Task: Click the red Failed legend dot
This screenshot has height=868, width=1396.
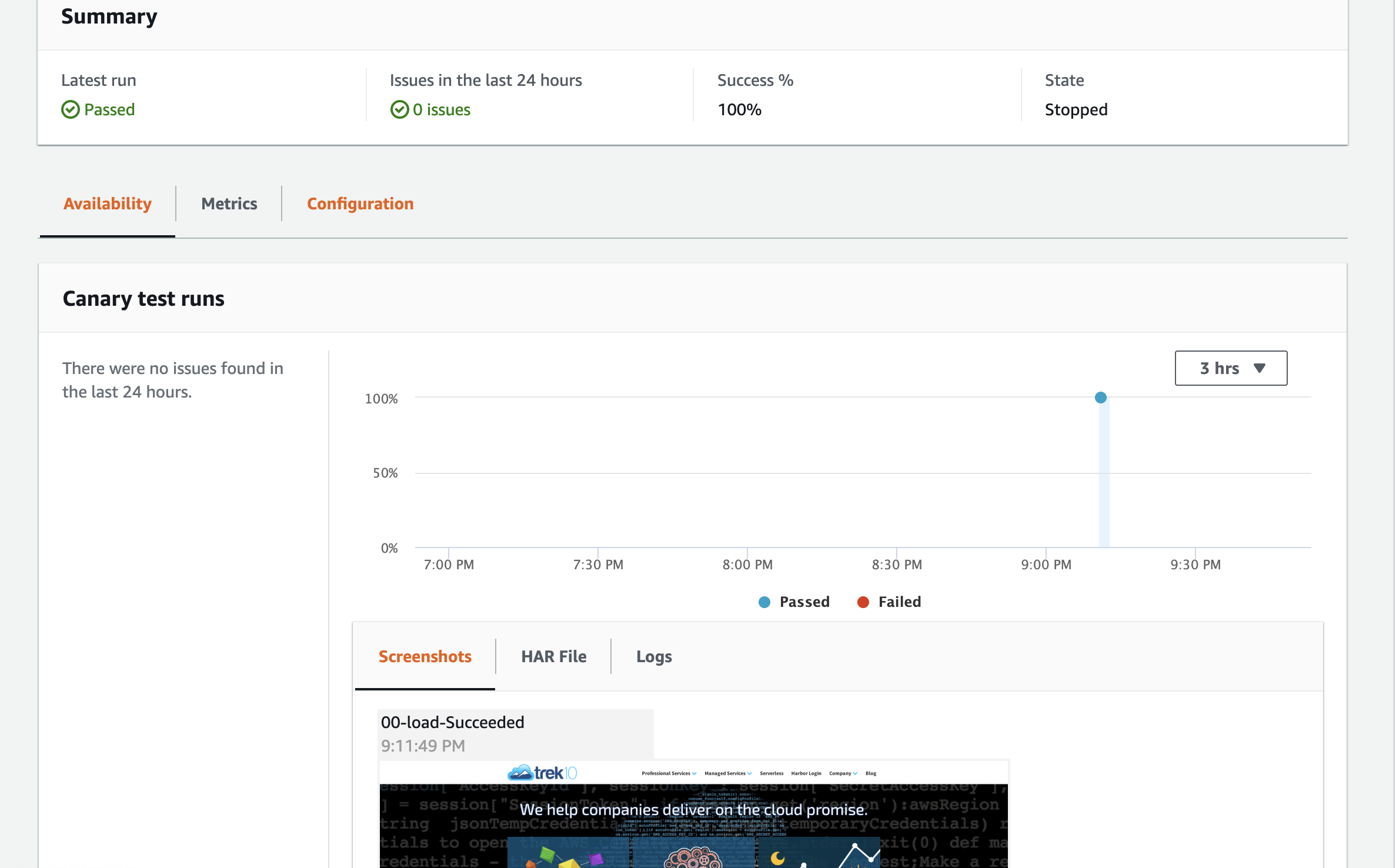Action: tap(863, 602)
